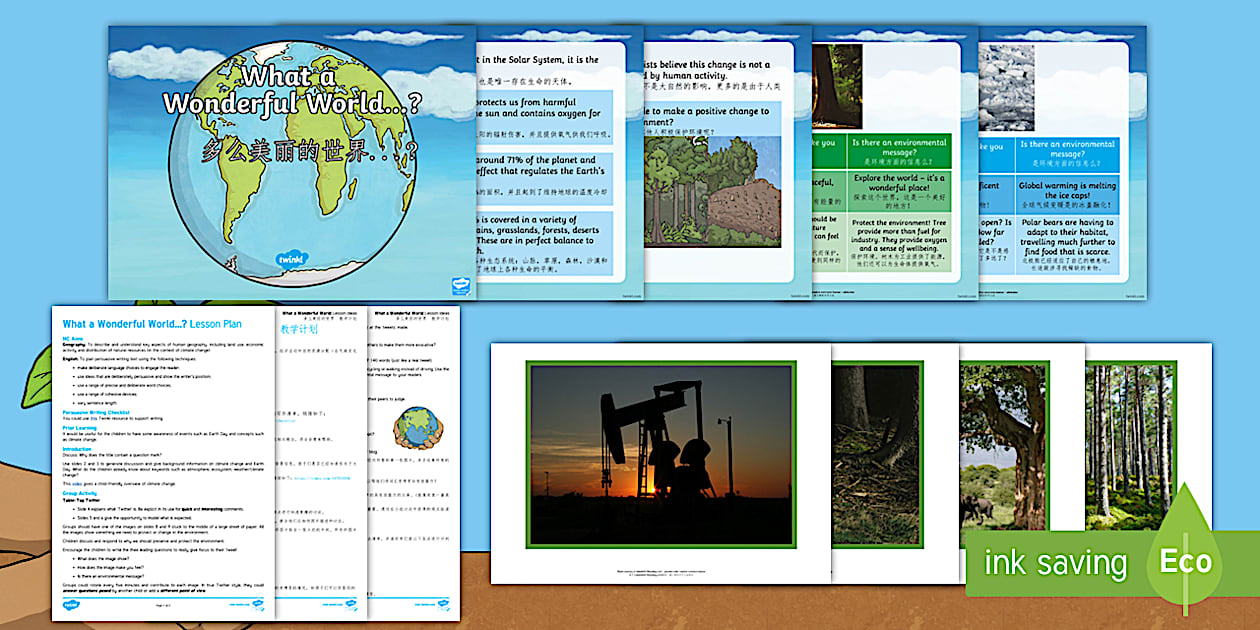Image resolution: width=1260 pixels, height=630 pixels.
Task: Click the 'ink saving' green banner
Action: click(1055, 563)
